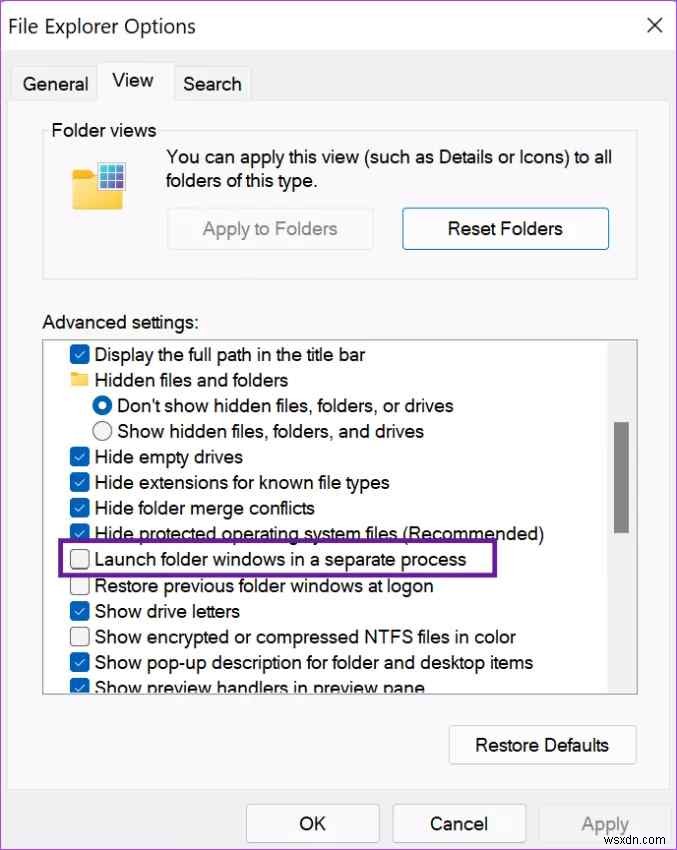This screenshot has width=677, height=850.
Task: Enable Launch folder windows in a separate process
Action: (x=78, y=559)
